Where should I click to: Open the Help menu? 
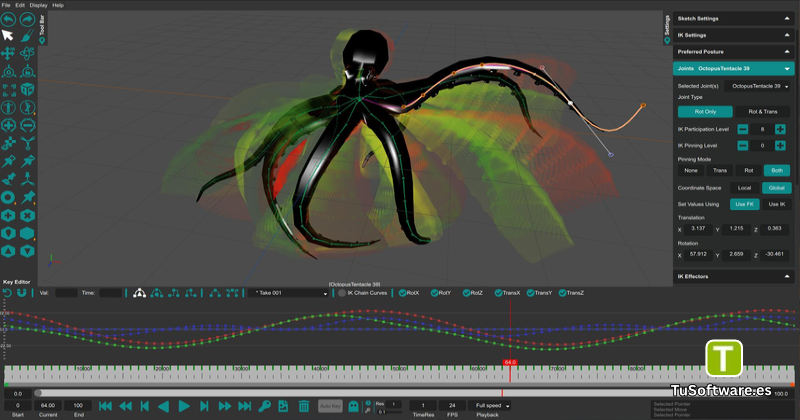(x=58, y=5)
